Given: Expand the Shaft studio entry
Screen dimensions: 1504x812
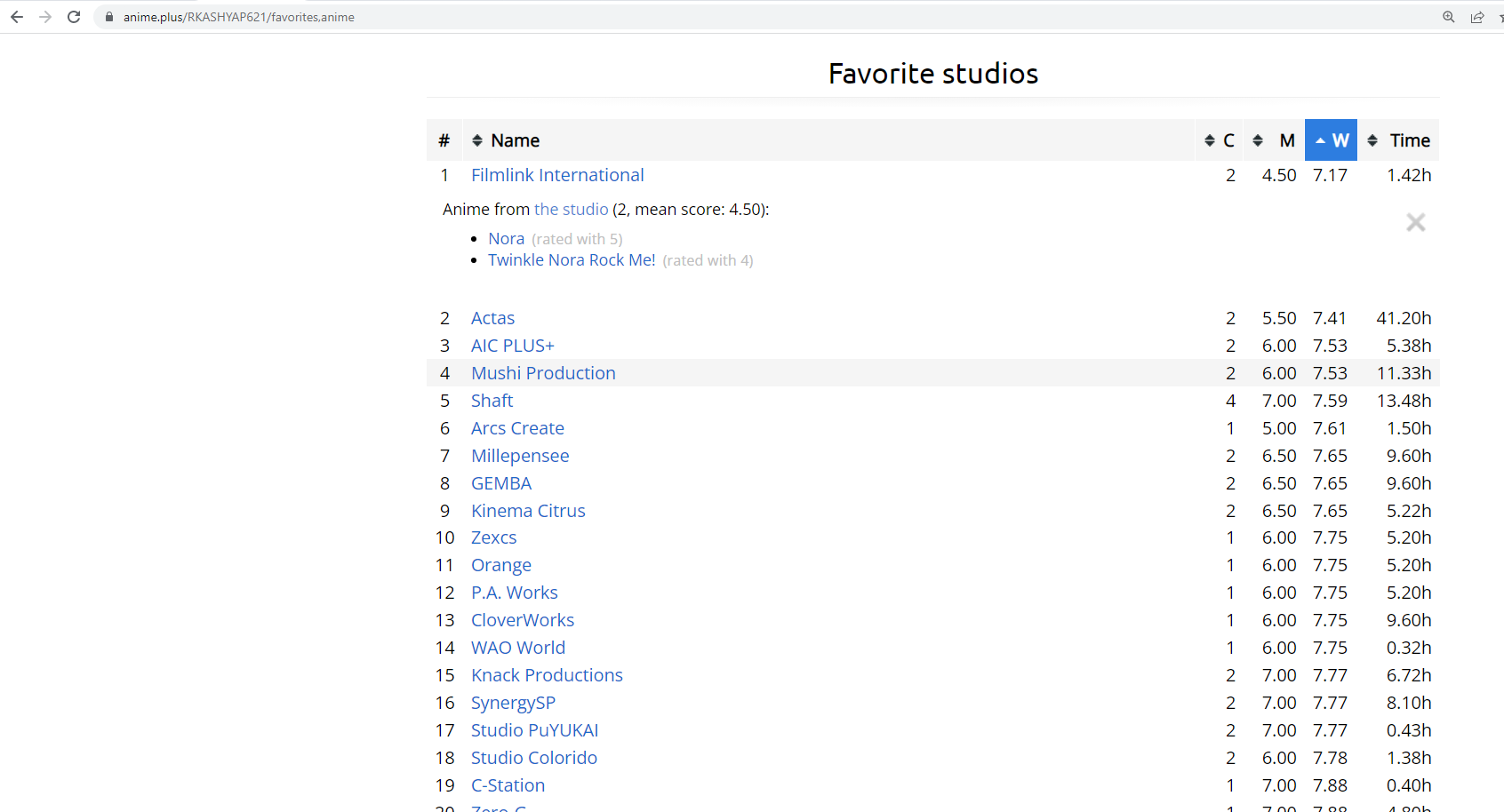Looking at the screenshot, I should [x=492, y=401].
